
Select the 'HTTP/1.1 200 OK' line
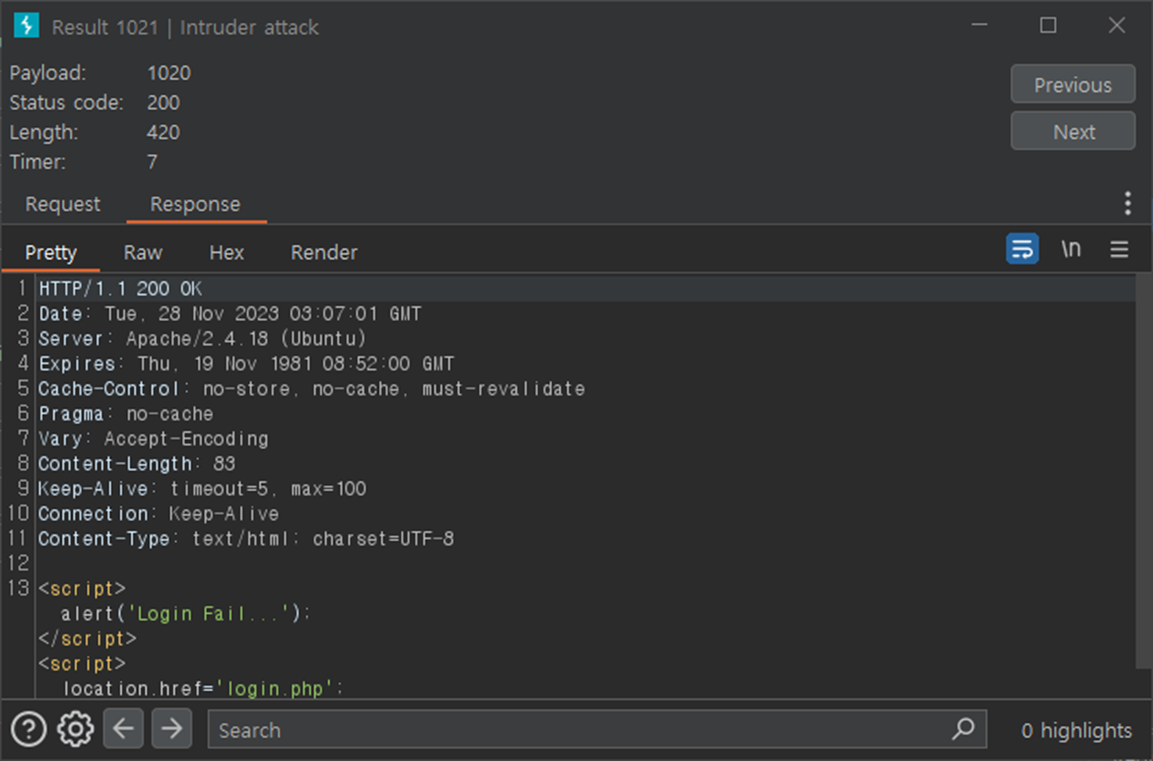click(121, 289)
